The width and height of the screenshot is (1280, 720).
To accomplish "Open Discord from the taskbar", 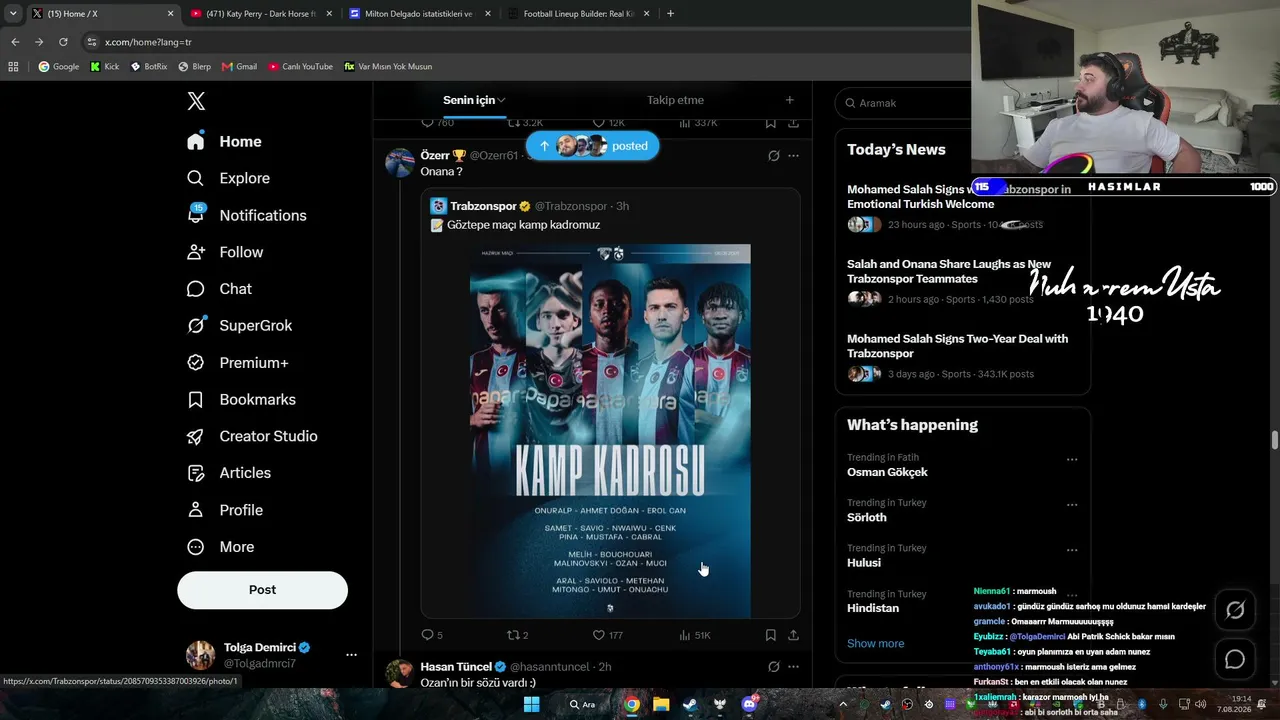I will point(749,704).
